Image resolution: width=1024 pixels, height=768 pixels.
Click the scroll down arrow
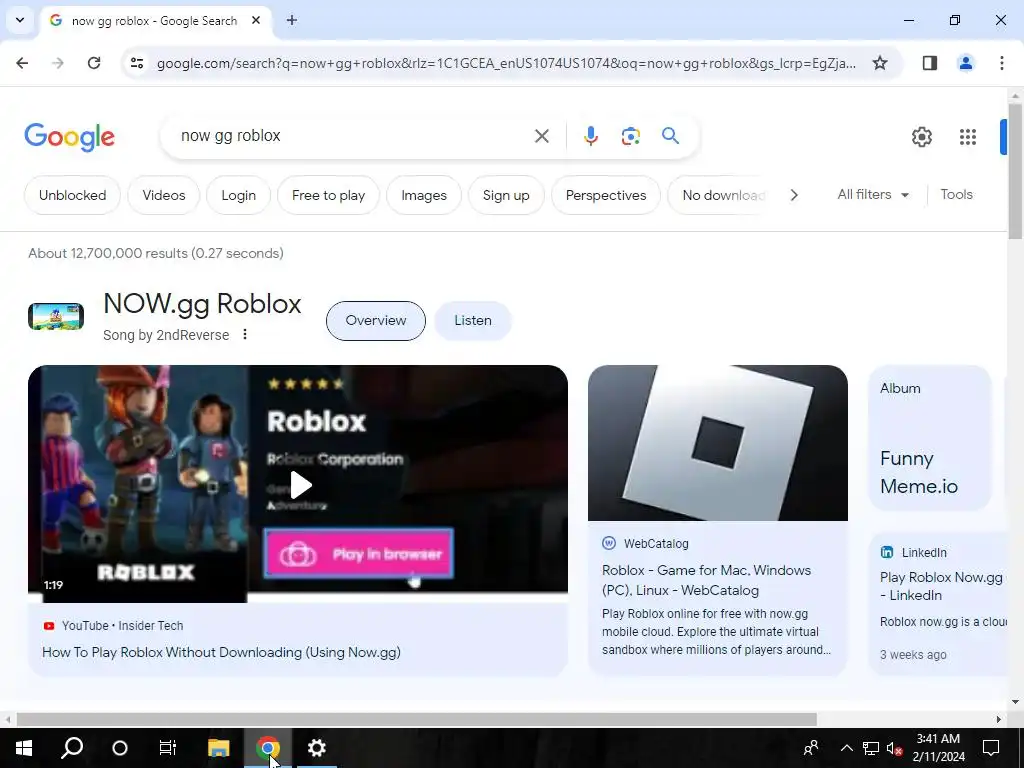(x=1015, y=702)
